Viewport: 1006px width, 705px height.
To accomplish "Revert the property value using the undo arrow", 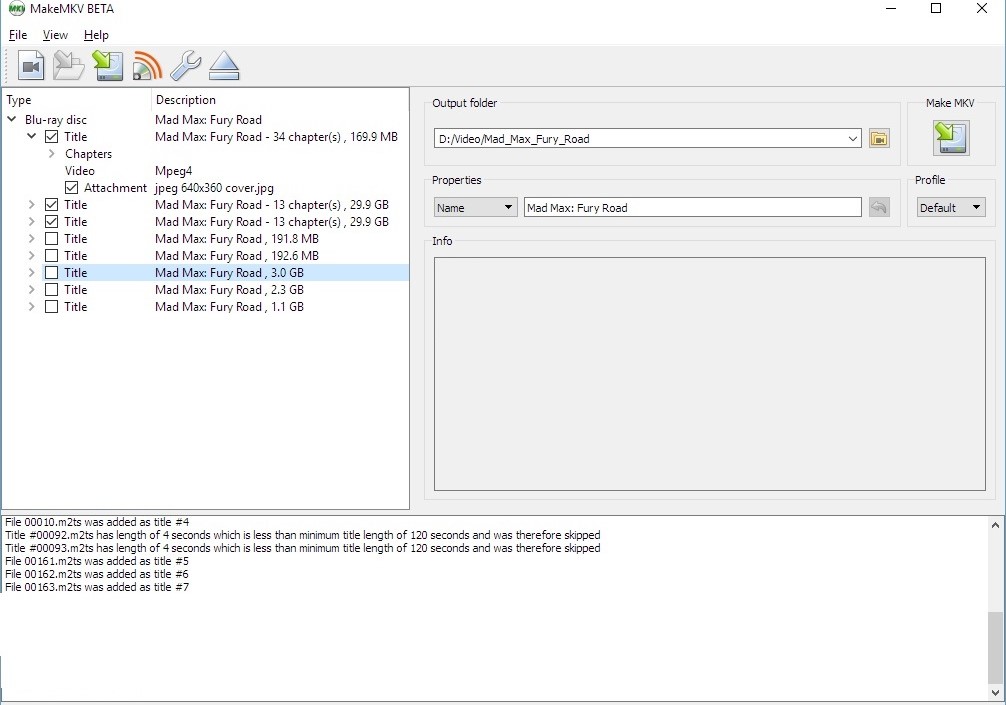I will pyautogui.click(x=879, y=207).
